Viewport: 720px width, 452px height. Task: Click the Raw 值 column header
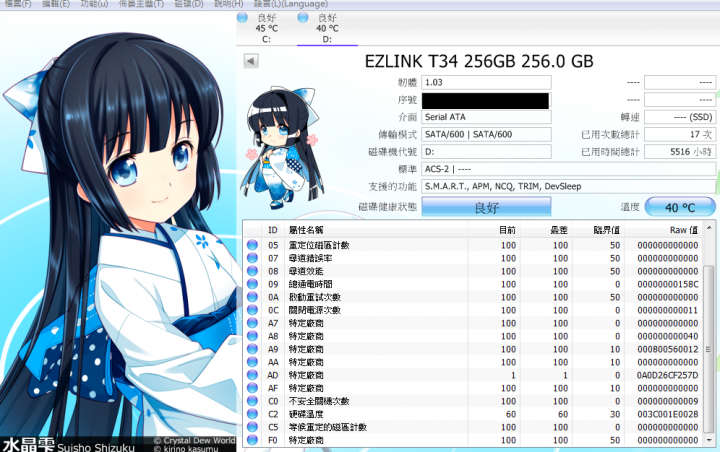tap(664, 230)
